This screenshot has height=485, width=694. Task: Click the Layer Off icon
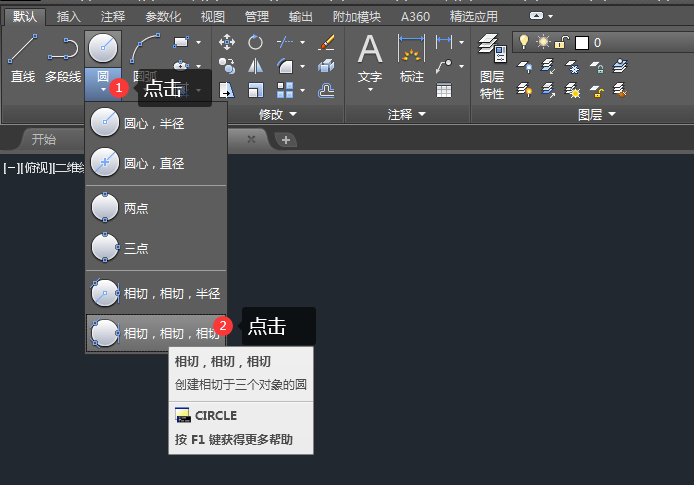point(525,67)
